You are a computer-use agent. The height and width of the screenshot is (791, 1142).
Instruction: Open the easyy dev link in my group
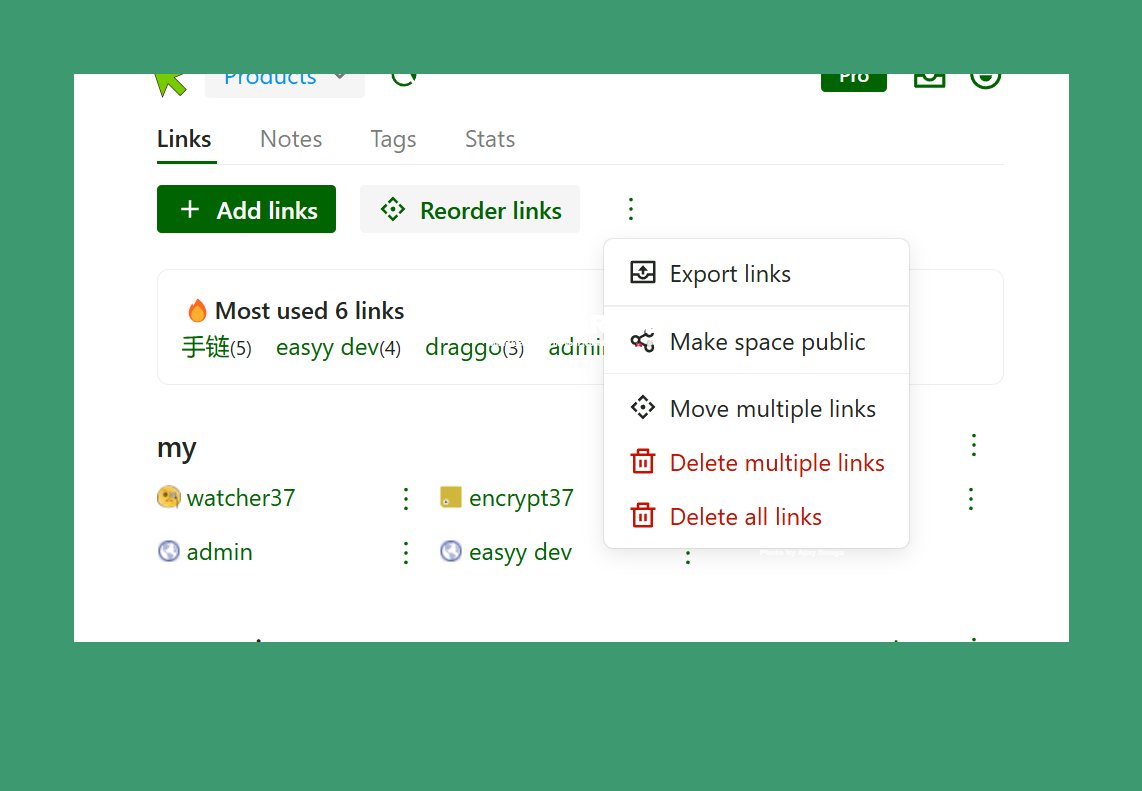[520, 552]
